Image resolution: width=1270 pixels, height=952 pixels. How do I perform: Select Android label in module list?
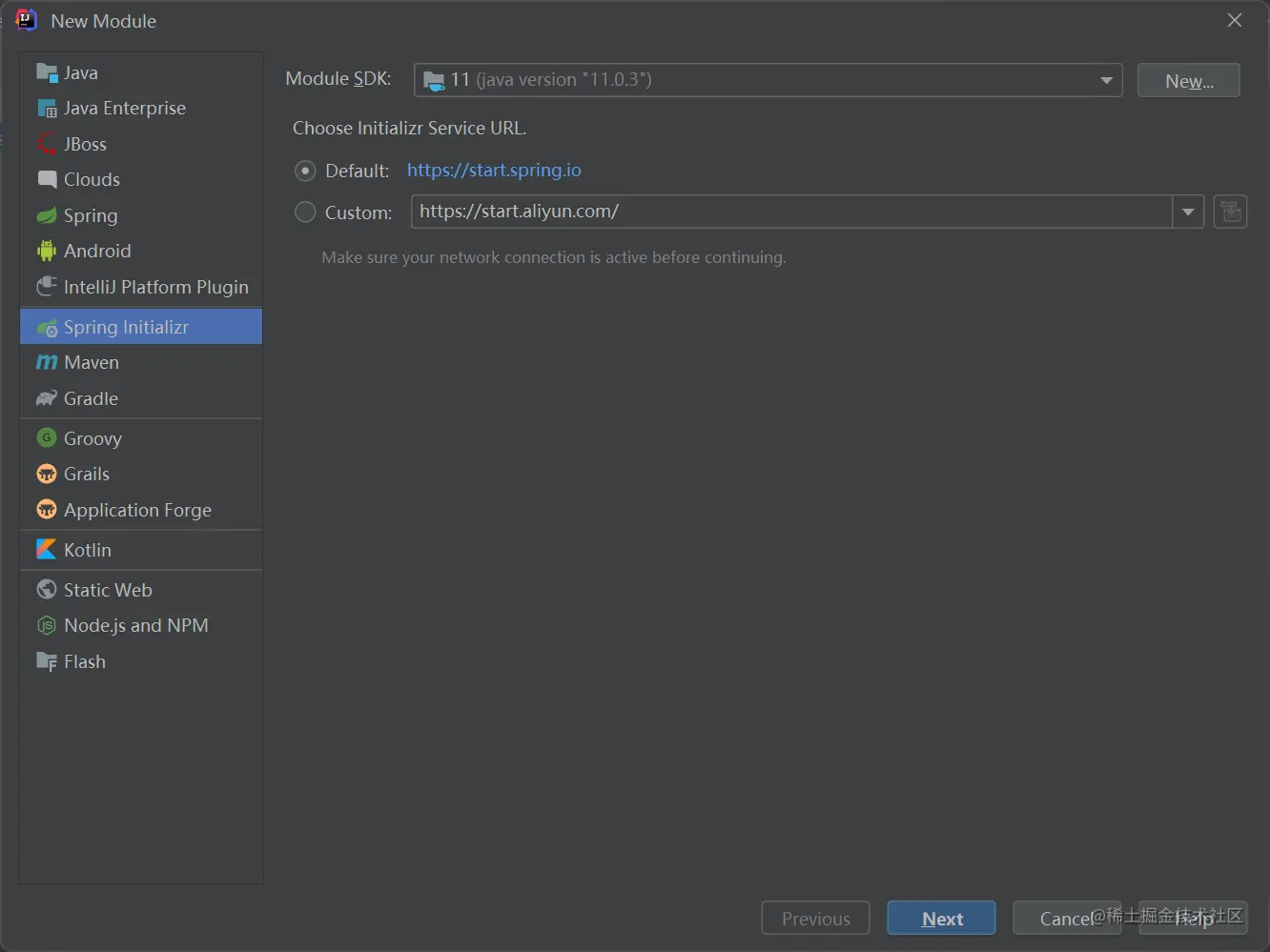(97, 251)
